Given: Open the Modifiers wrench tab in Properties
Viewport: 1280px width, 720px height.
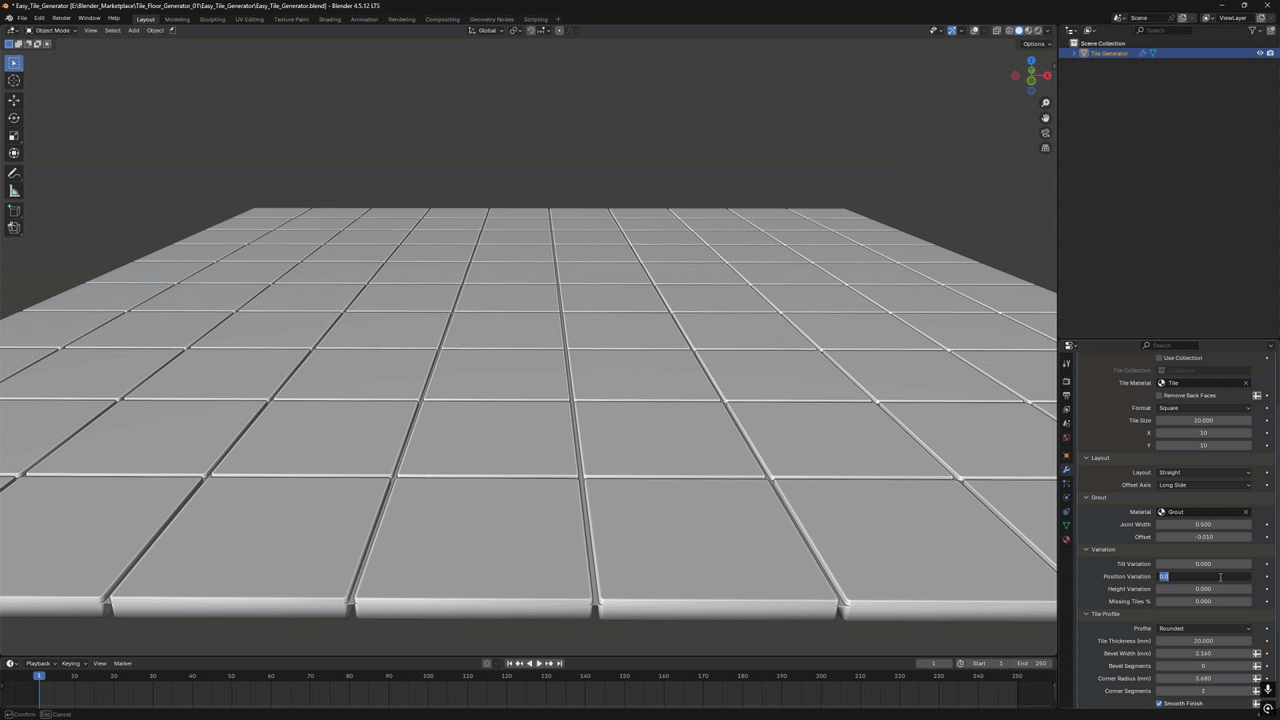Looking at the screenshot, I should tap(1066, 470).
